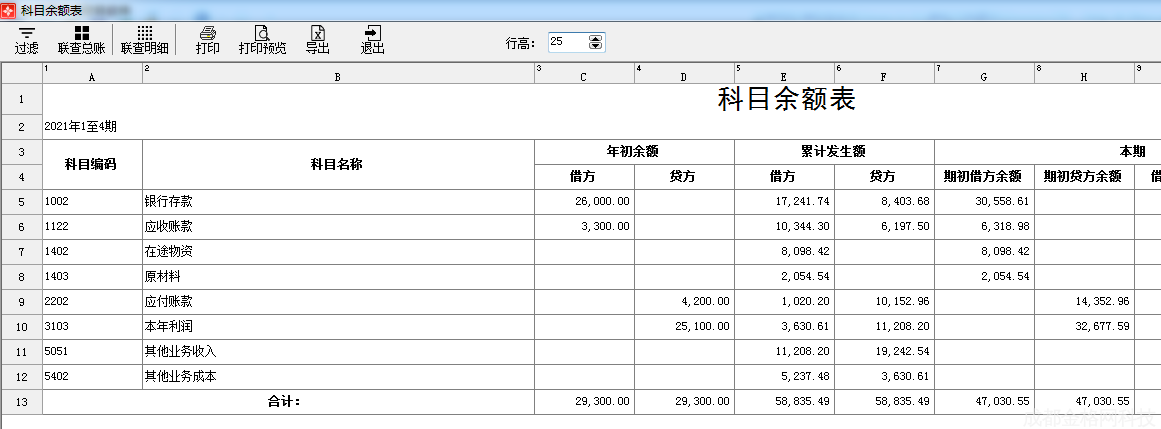
Task: Click the 联查总账 toolbar icon
Action: [81, 40]
